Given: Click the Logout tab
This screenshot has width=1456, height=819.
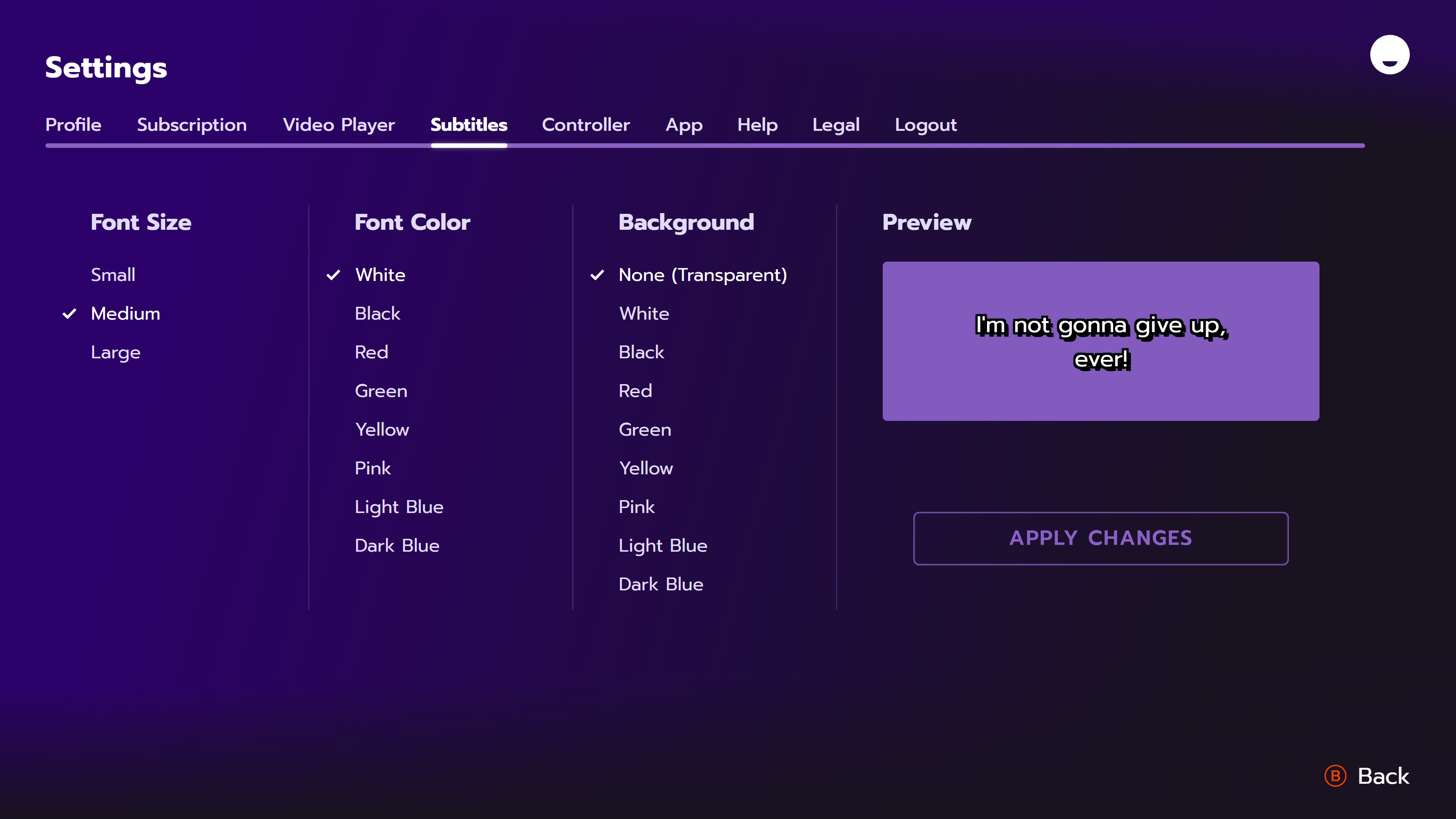Looking at the screenshot, I should pyautogui.click(x=925, y=125).
